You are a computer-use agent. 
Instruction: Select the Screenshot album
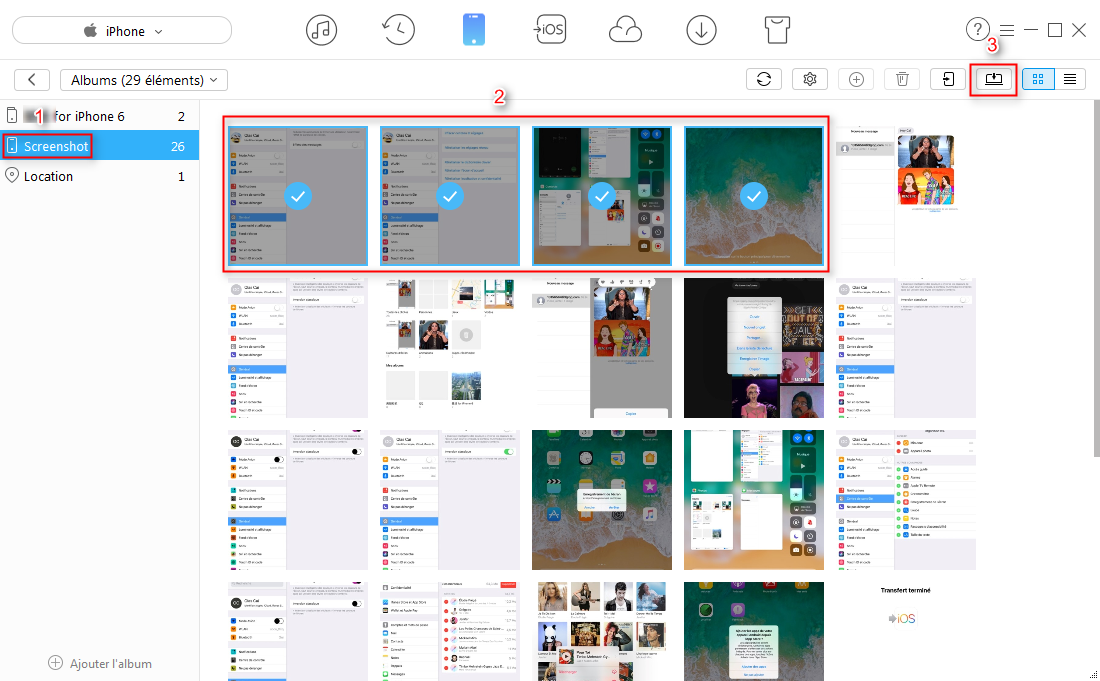pyautogui.click(x=100, y=146)
